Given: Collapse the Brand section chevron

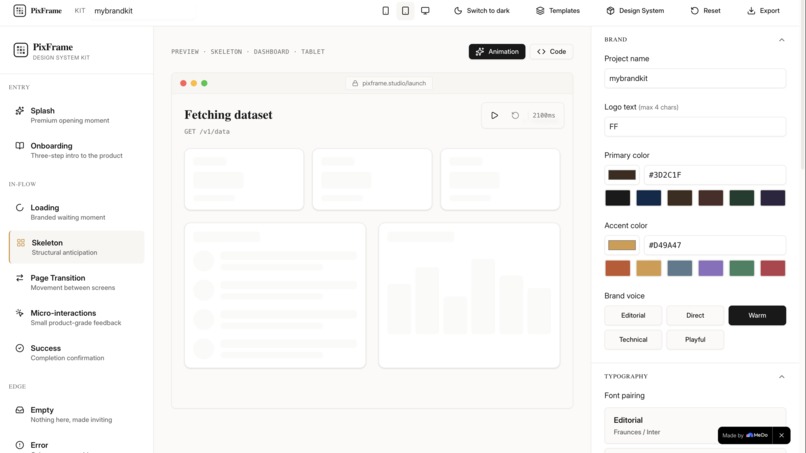Looking at the screenshot, I should 781,40.
